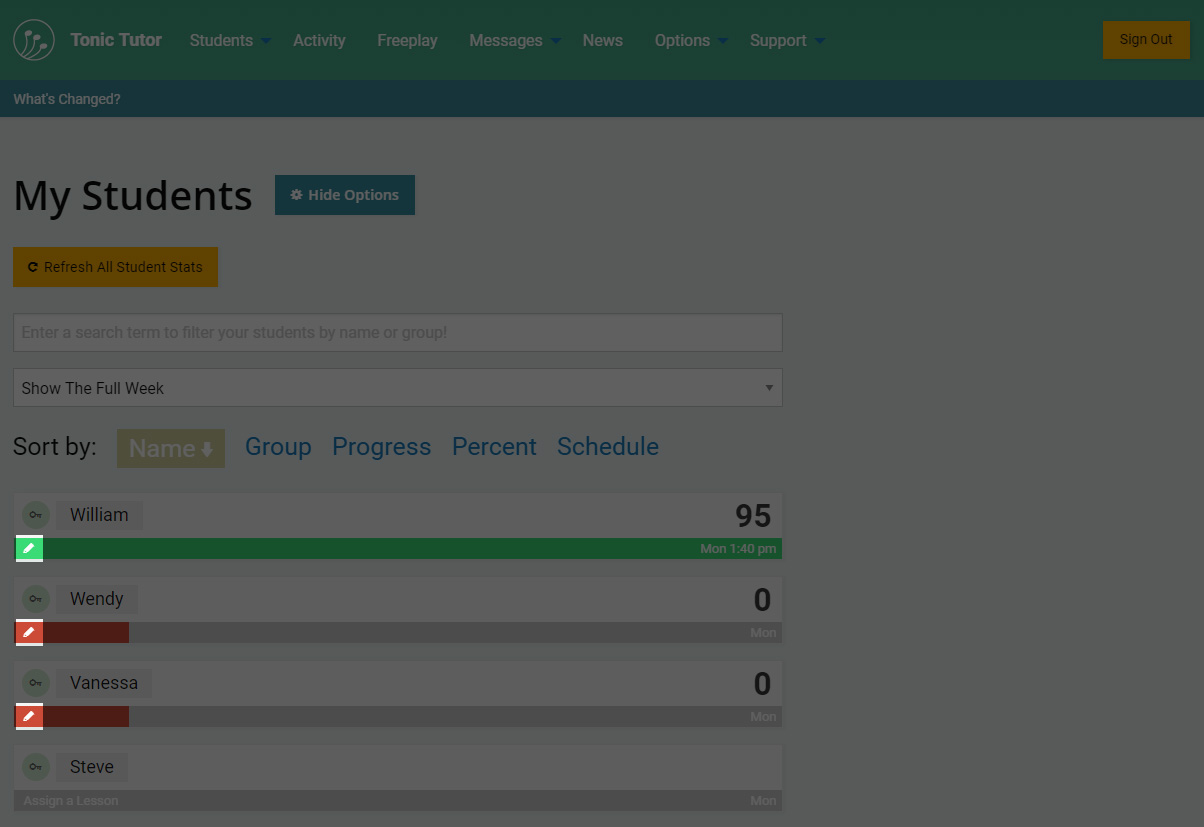Click Wendy's red pencil edit icon

29,632
